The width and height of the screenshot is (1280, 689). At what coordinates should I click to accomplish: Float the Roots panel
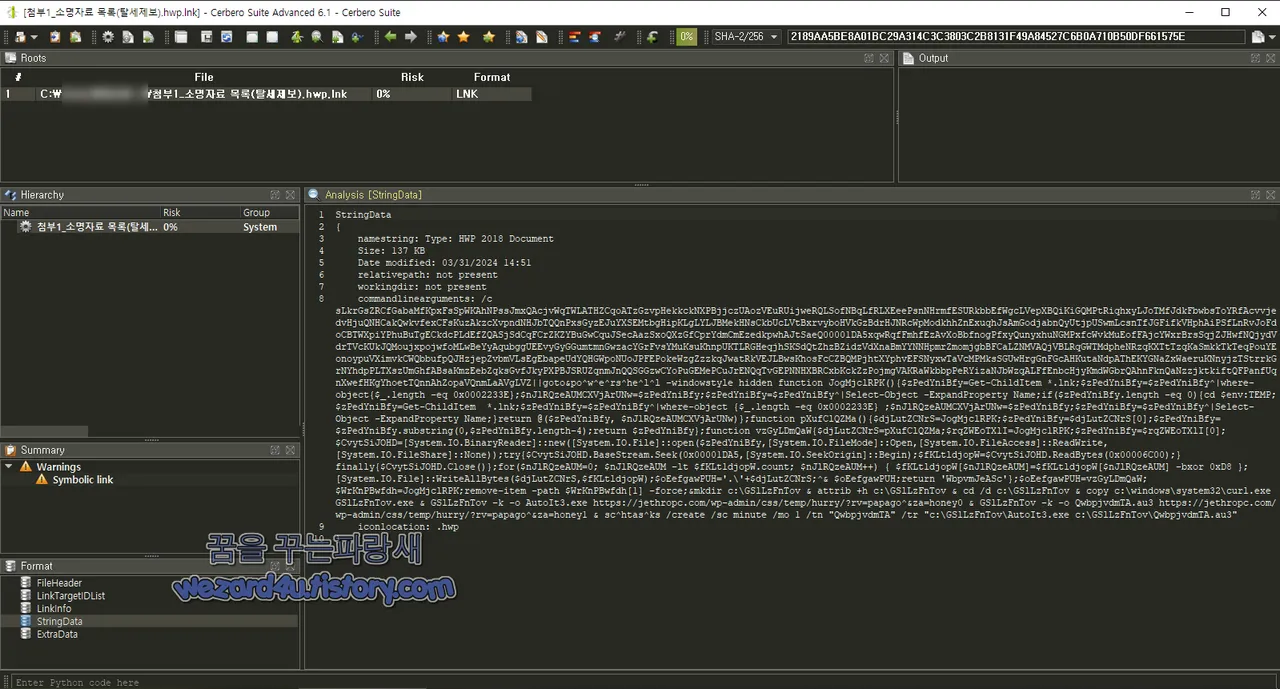(x=870, y=58)
